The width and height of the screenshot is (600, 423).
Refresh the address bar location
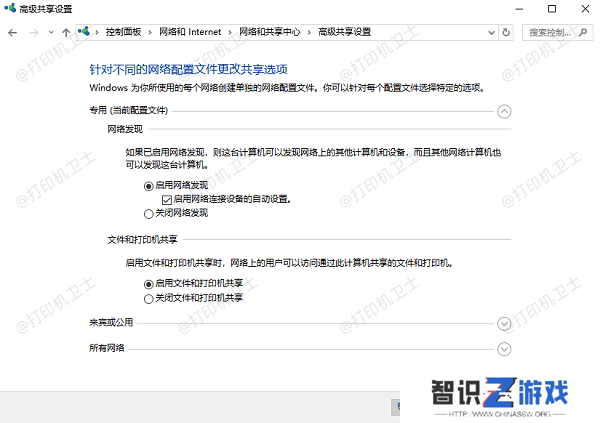point(506,33)
